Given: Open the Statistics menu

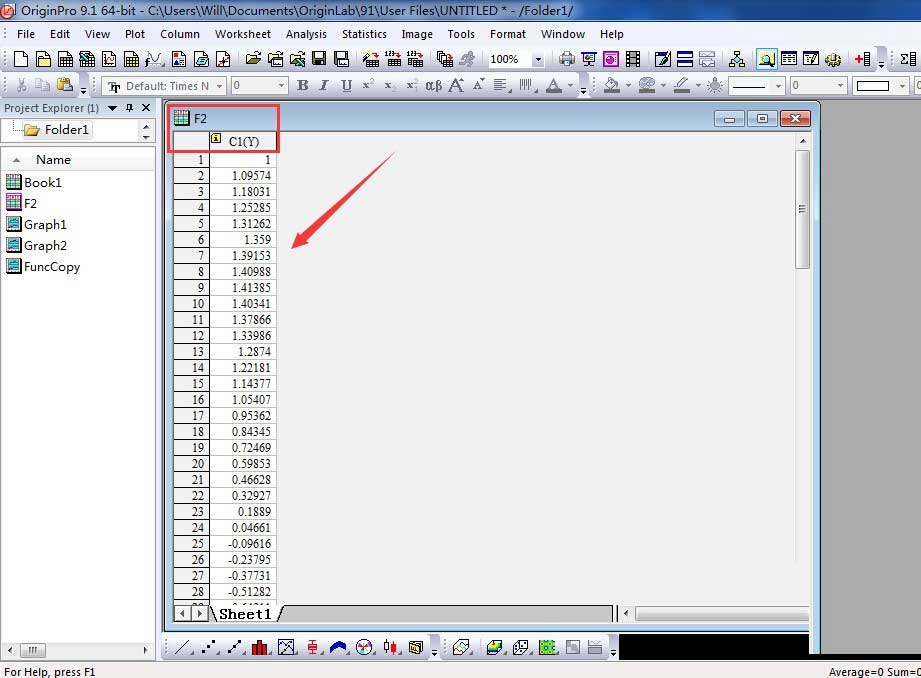Looking at the screenshot, I should tap(364, 34).
